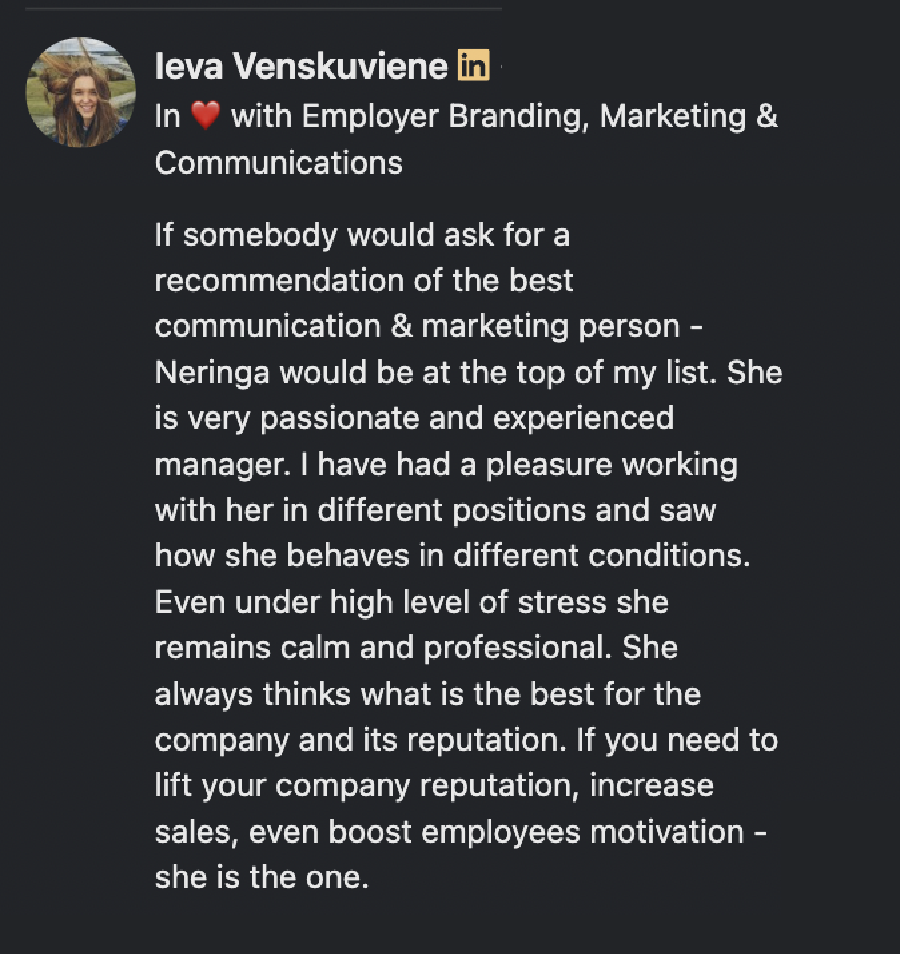This screenshot has width=900, height=954.
Task: Click 'If somebody would ask for a' line
Action: [362, 236]
